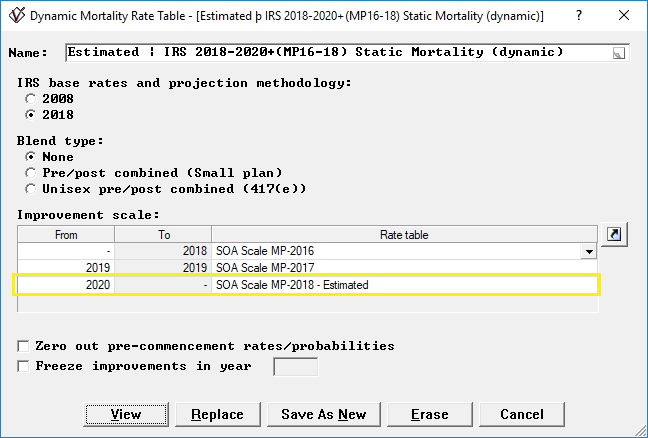Screen dimensions: 648x438
Task: Cancel the dialog
Action: 521,414
